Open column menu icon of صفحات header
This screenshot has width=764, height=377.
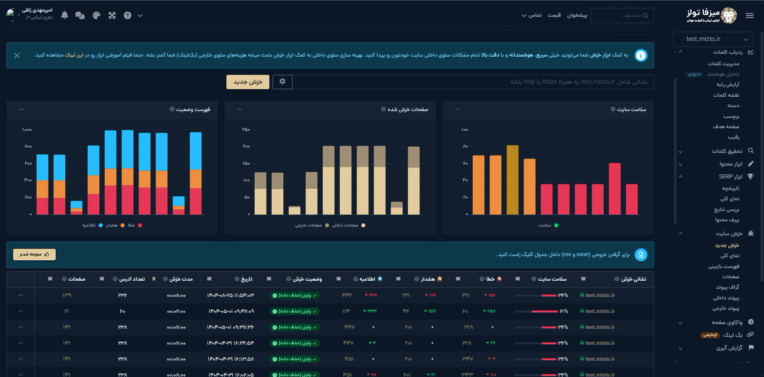50,279
